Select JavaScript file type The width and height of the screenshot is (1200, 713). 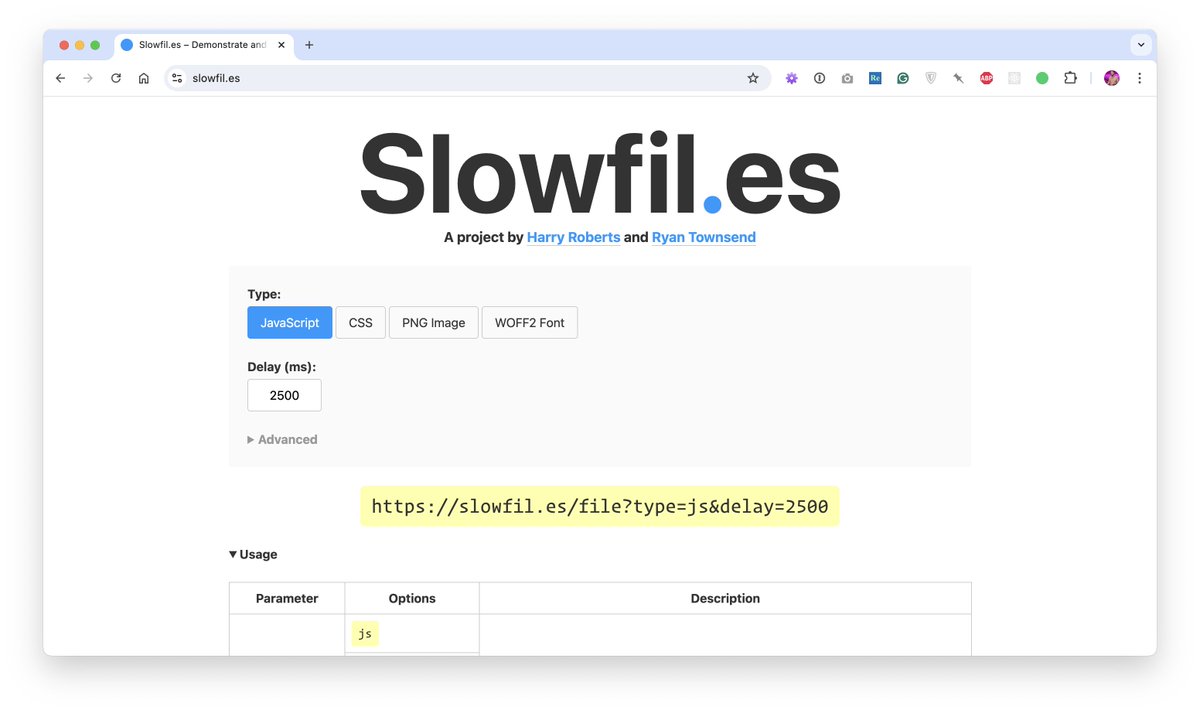[x=290, y=323]
